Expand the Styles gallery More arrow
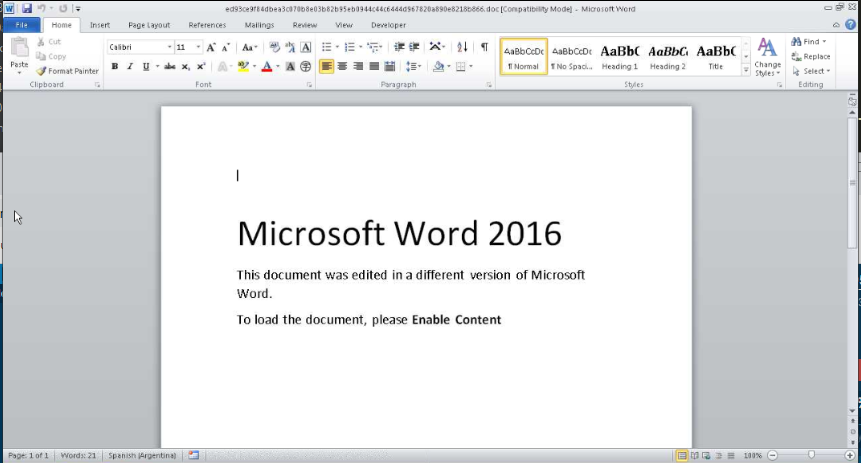 [x=746, y=70]
